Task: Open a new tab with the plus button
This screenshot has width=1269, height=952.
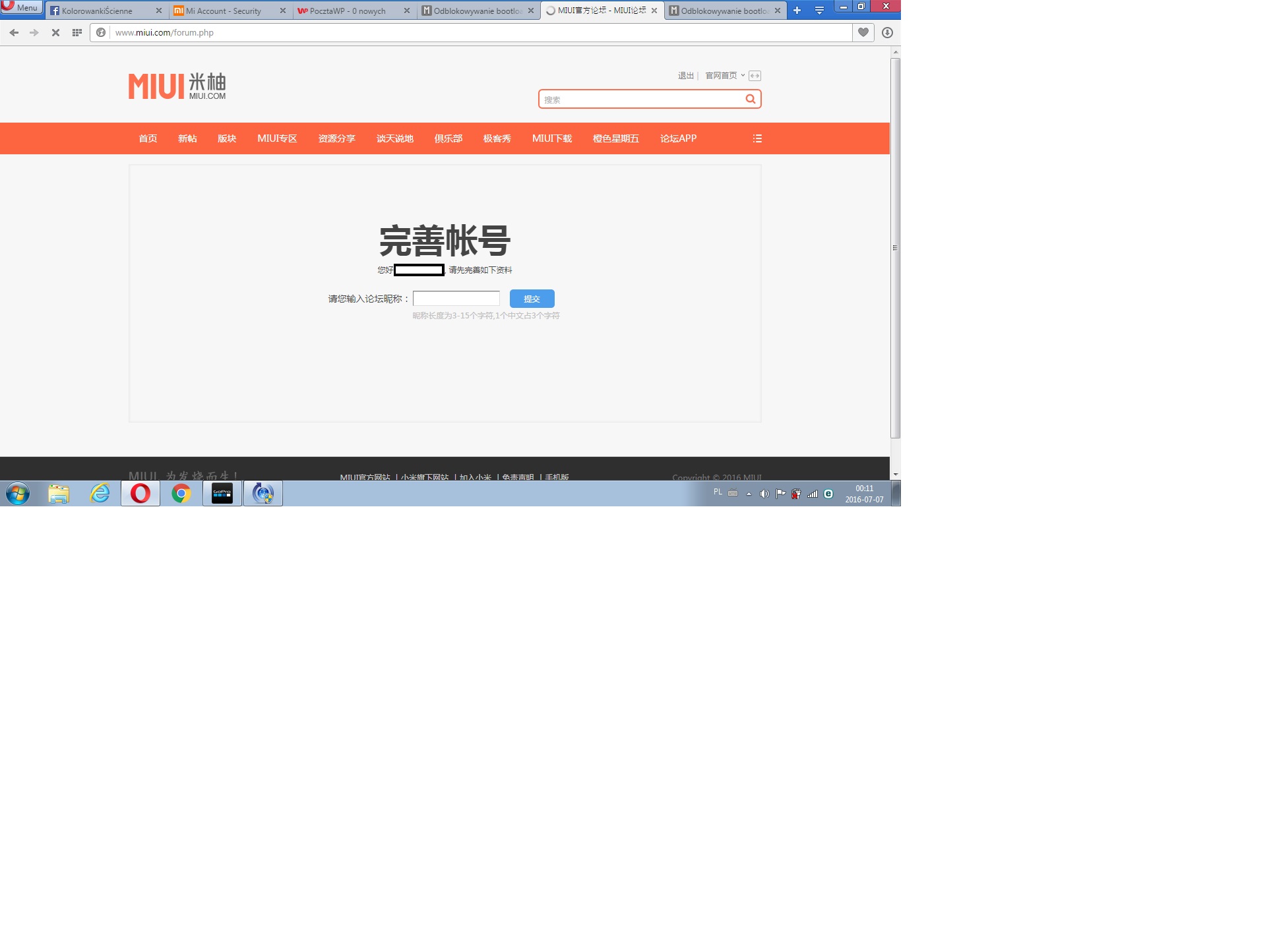Action: 797,11
